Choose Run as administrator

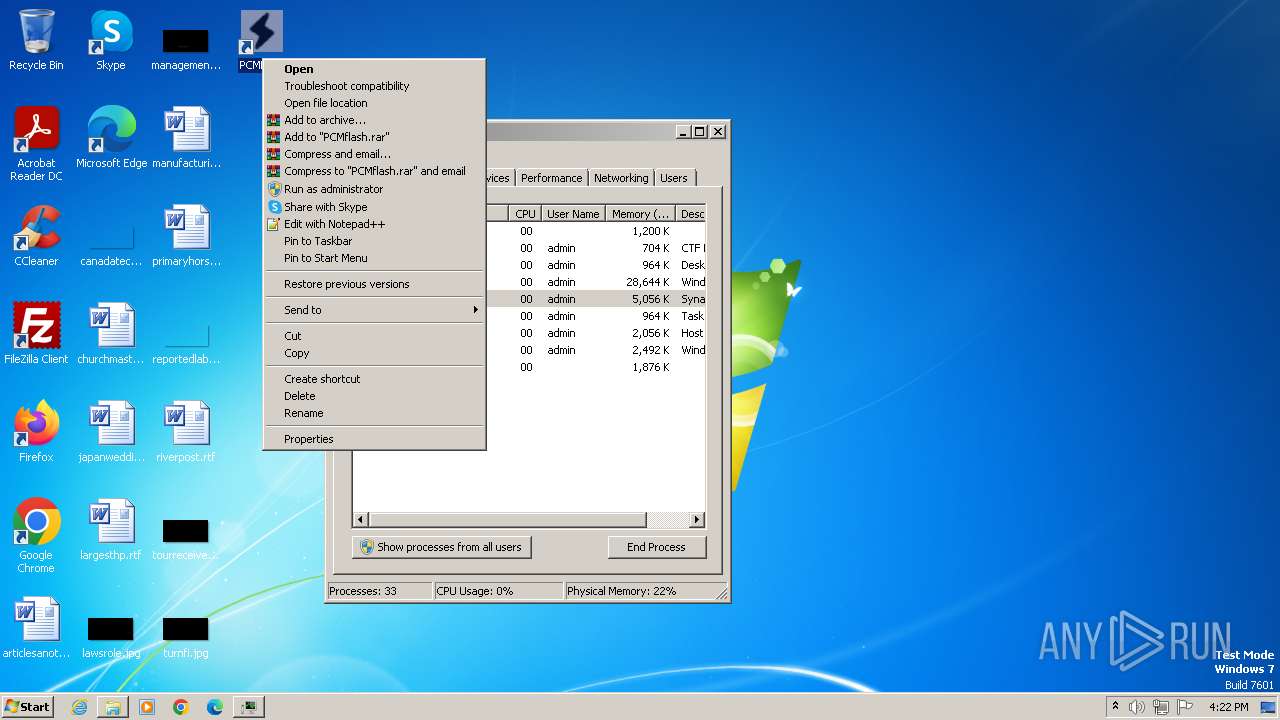pyautogui.click(x=374, y=189)
